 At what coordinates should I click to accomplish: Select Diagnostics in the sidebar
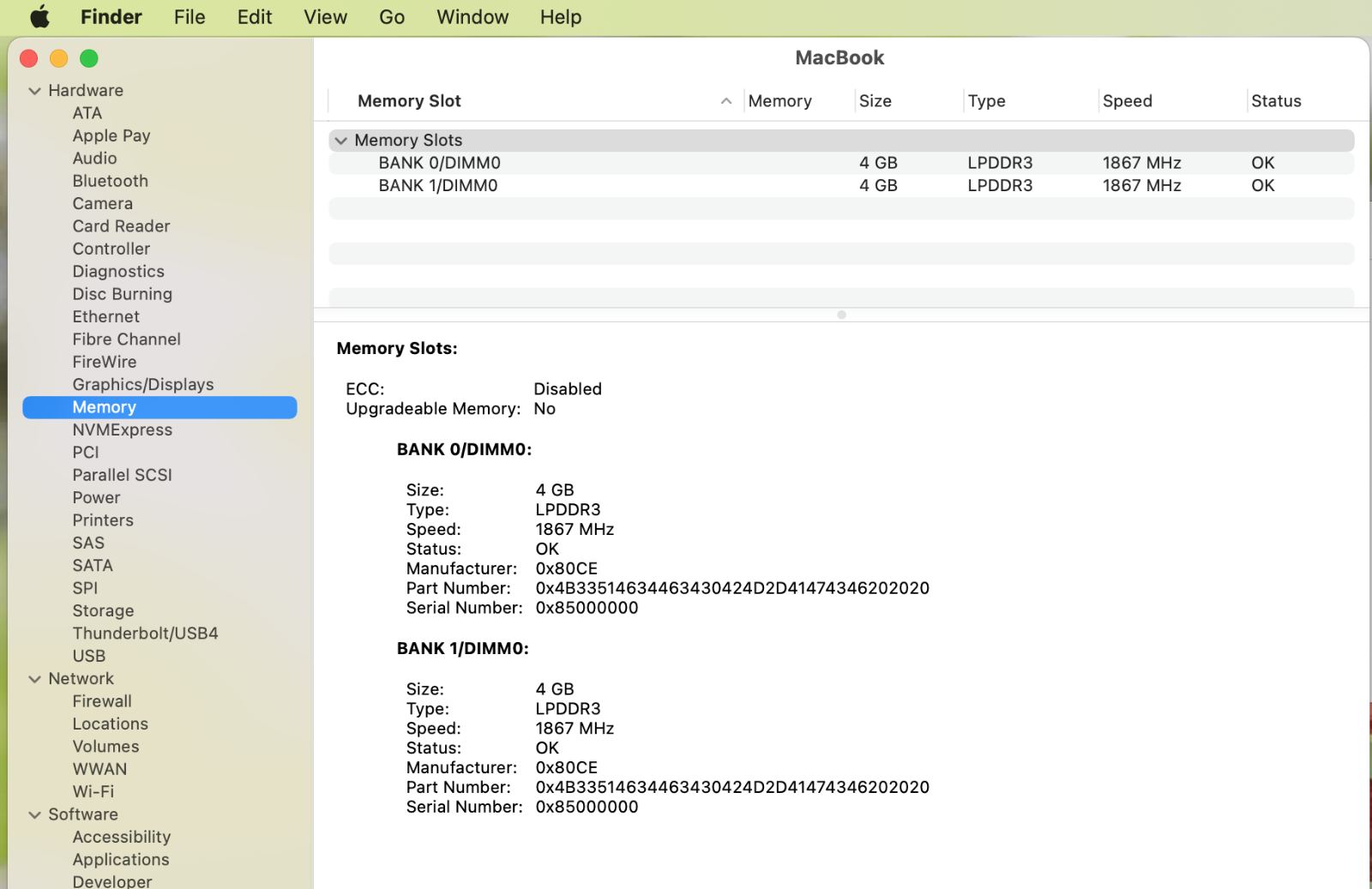click(118, 272)
